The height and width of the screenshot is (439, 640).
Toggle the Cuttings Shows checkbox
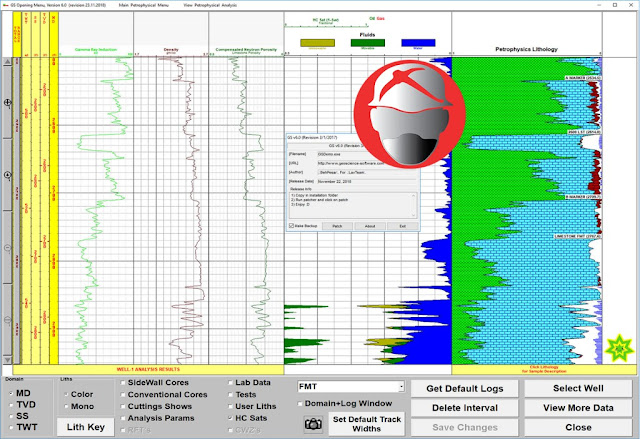pos(123,406)
